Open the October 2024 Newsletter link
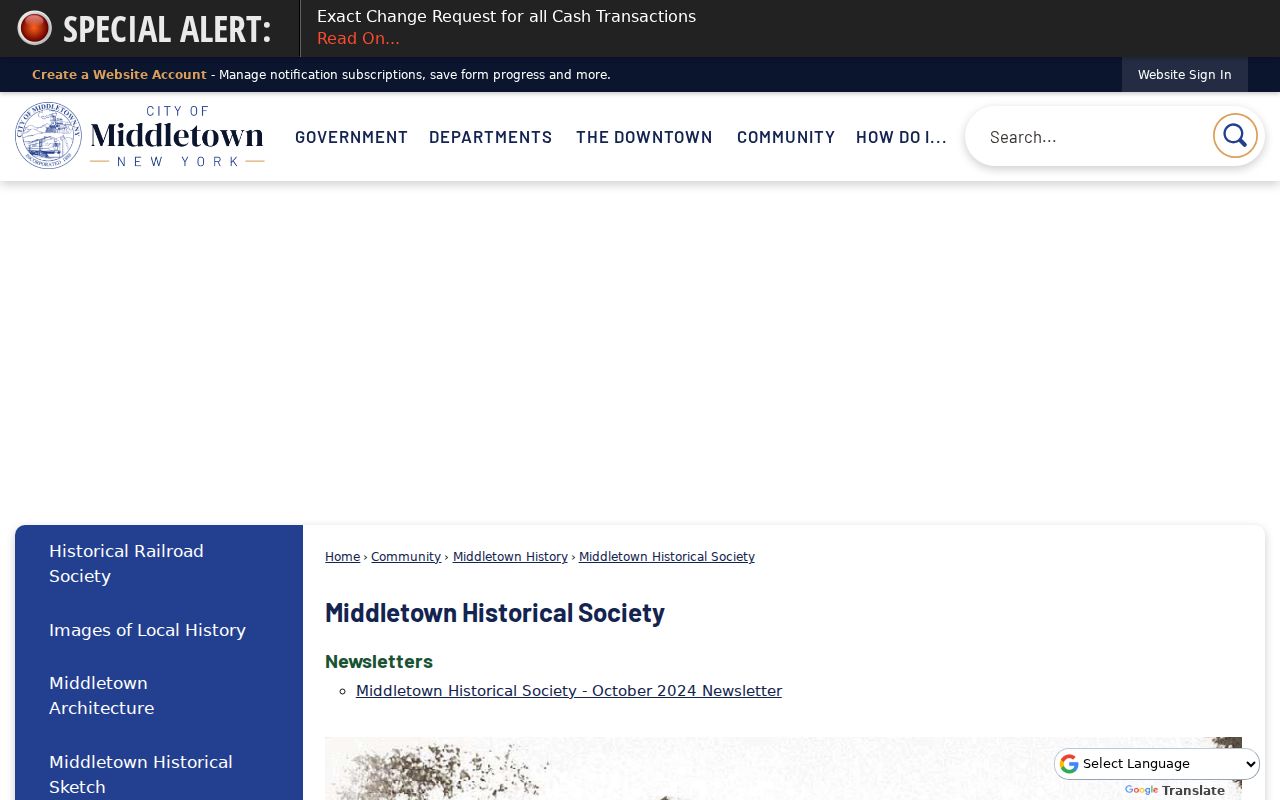1280x800 pixels. 569,691
